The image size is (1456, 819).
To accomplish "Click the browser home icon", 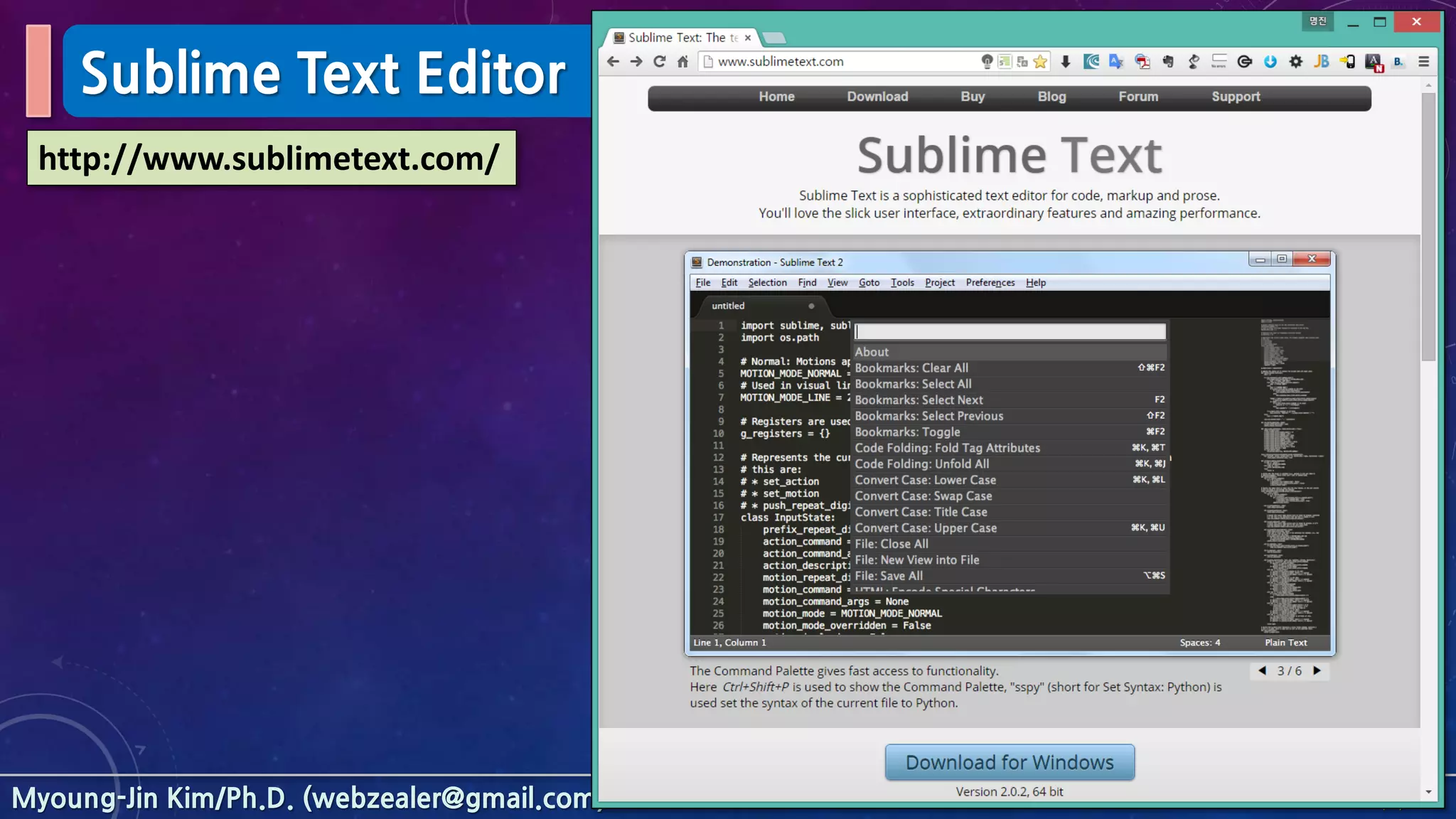I will click(682, 62).
